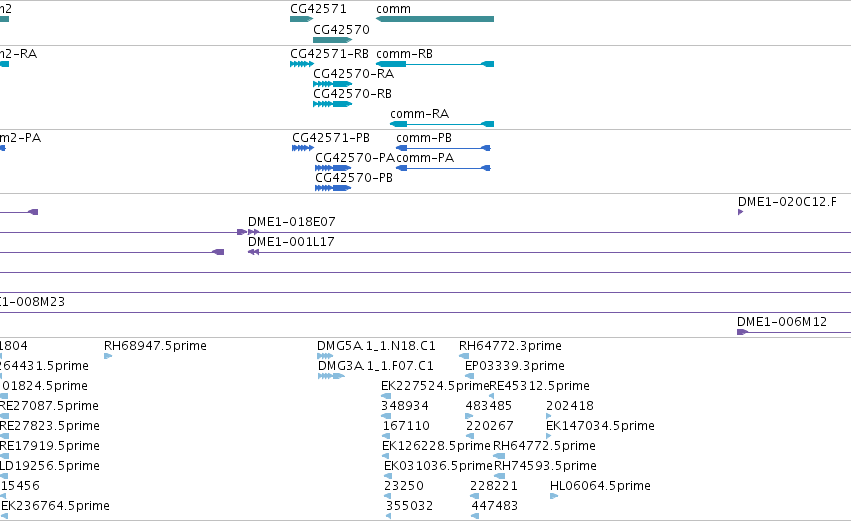
Task: Open feature 228221
Action: (x=474, y=496)
